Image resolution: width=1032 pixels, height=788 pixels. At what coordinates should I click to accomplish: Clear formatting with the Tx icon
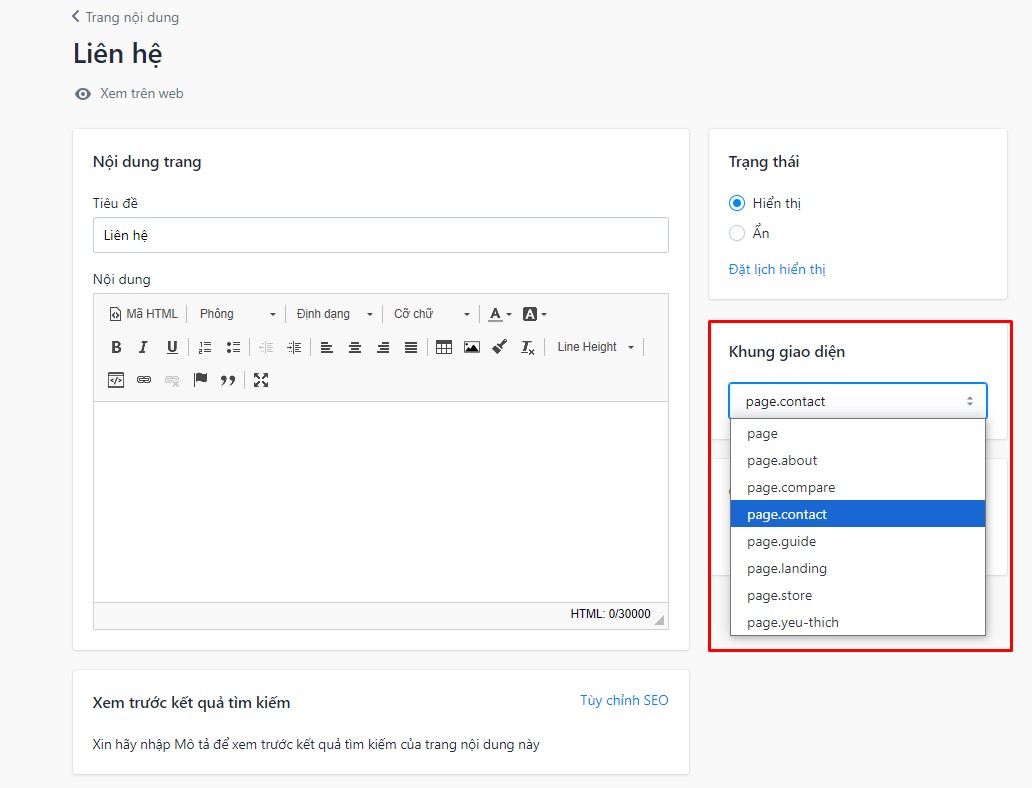pyautogui.click(x=528, y=347)
